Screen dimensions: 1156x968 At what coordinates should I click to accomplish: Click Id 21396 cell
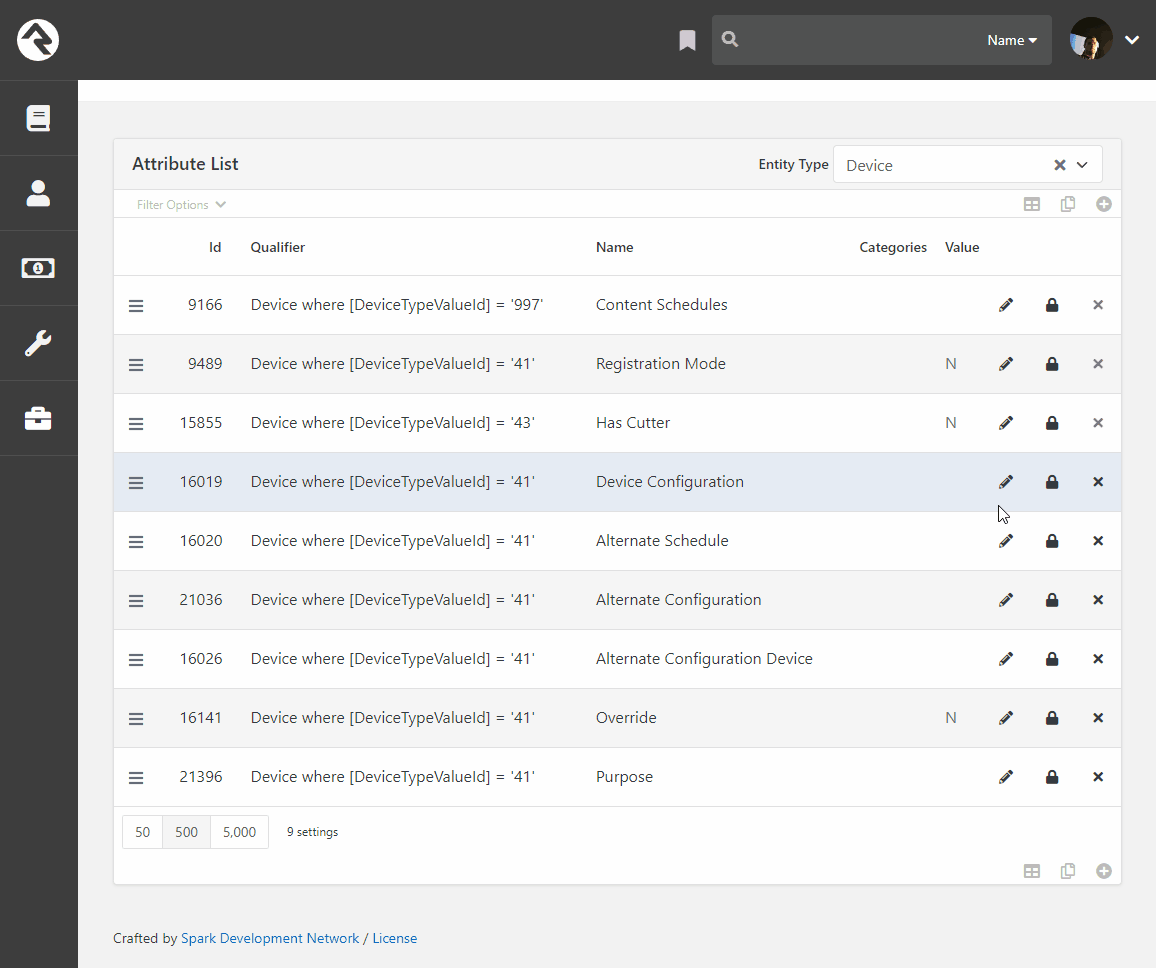pos(201,776)
